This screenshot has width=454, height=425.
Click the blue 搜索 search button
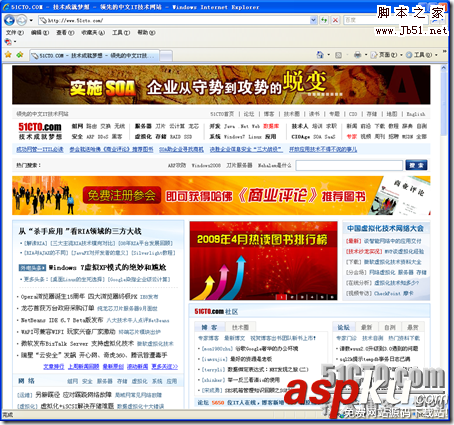[x=416, y=165]
